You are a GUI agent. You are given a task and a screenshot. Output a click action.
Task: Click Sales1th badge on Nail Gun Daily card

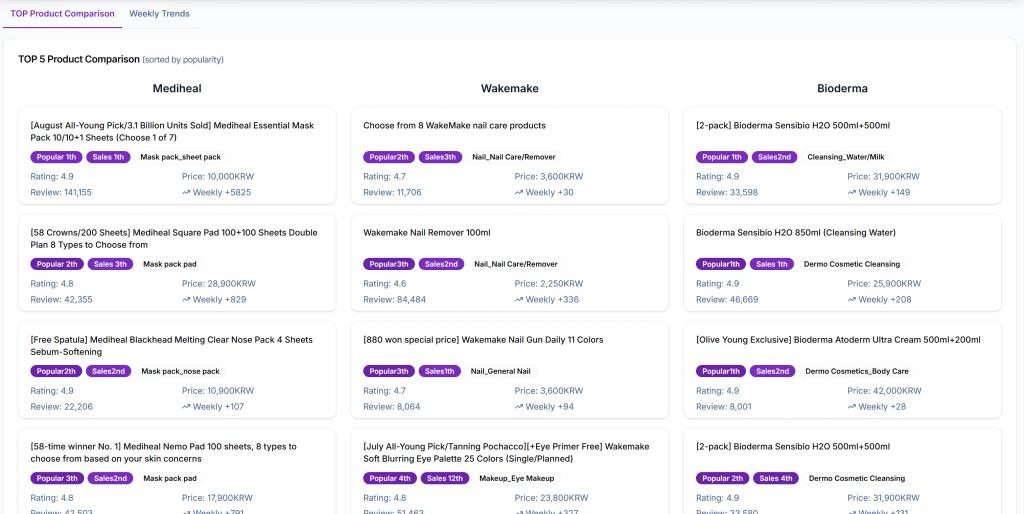(440, 372)
